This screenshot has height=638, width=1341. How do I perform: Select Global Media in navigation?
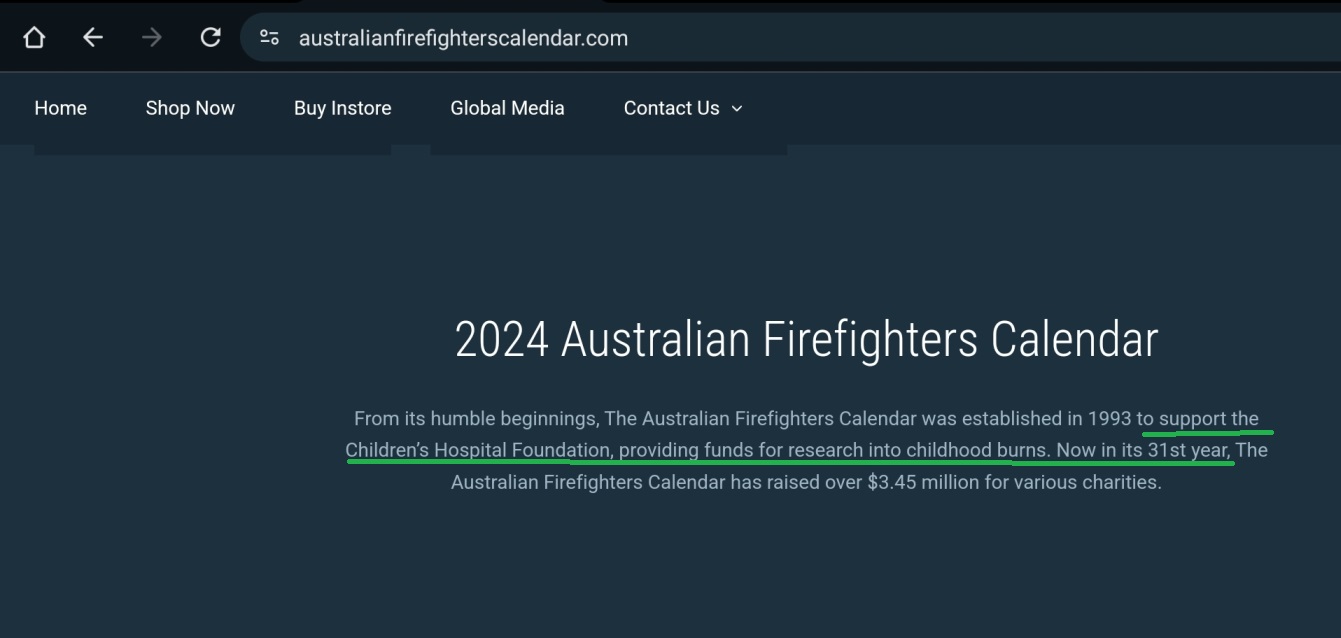(507, 108)
